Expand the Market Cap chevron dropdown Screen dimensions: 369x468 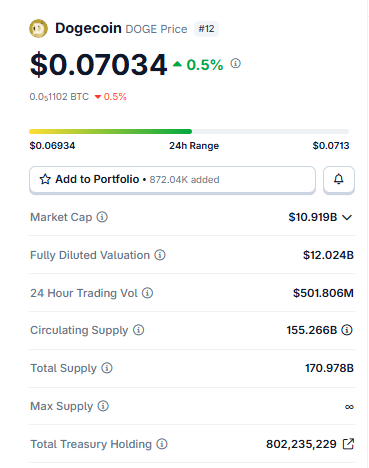coord(347,217)
